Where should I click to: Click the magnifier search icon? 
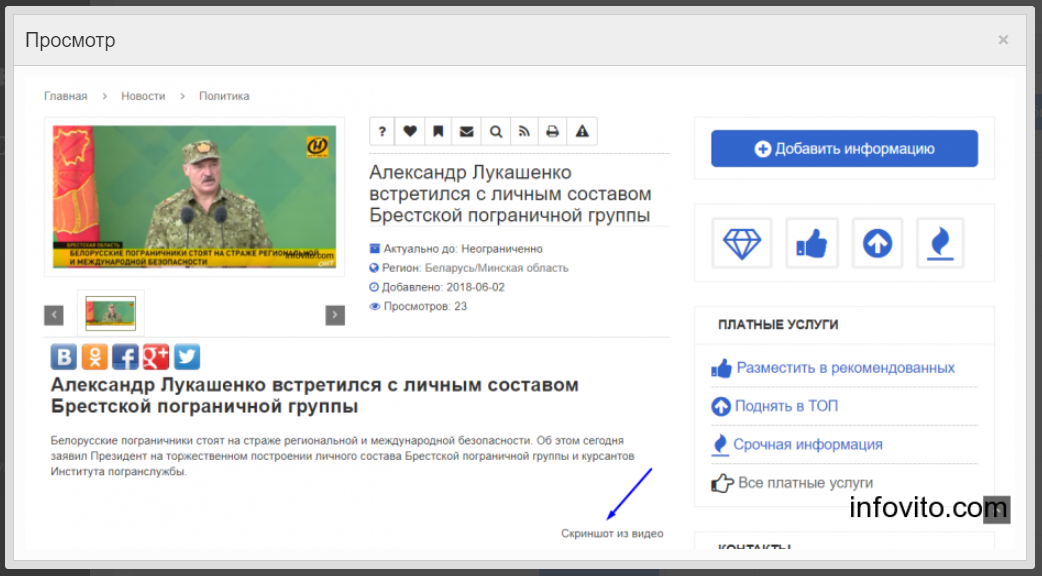(496, 132)
